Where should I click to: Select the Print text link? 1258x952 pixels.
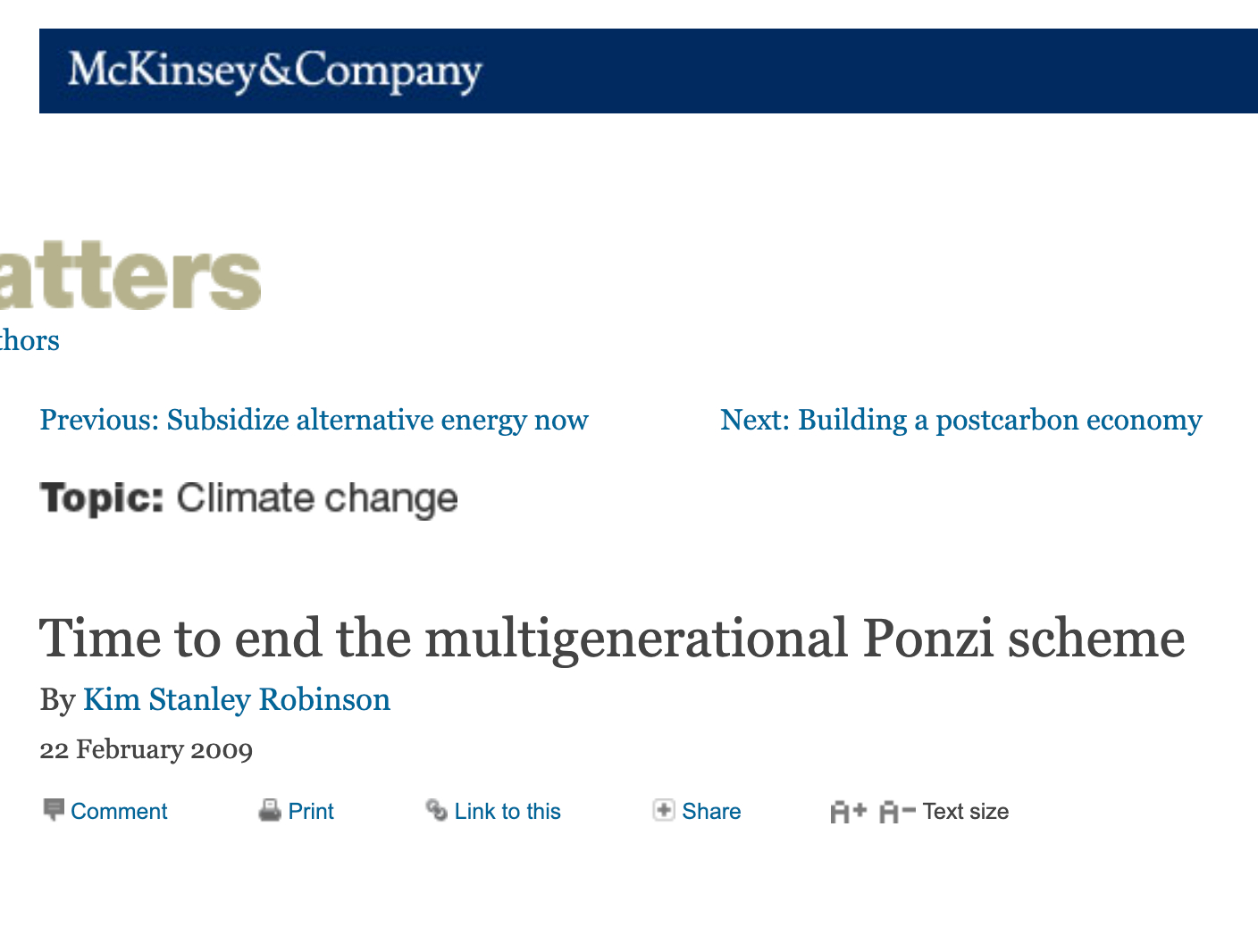[311, 811]
